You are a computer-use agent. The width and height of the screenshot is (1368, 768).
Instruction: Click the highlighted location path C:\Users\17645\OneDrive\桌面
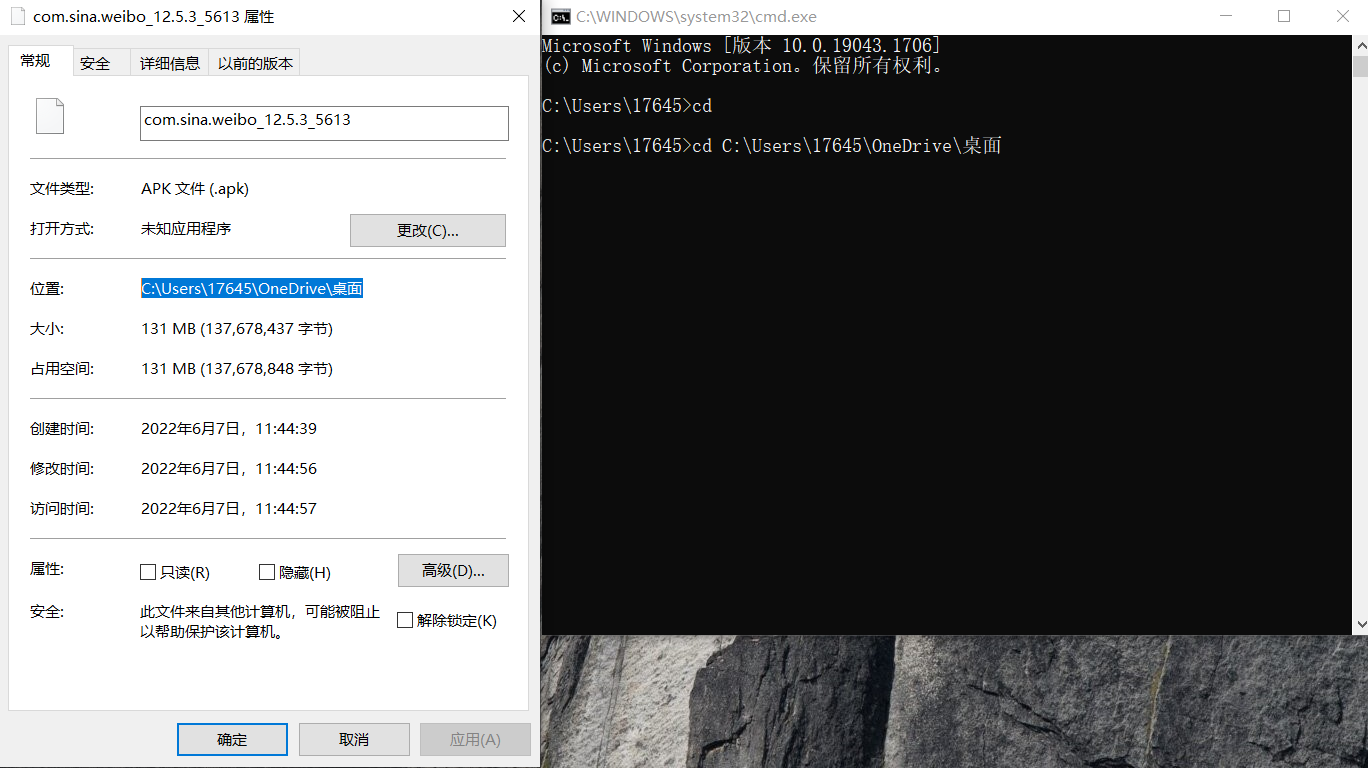[252, 289]
